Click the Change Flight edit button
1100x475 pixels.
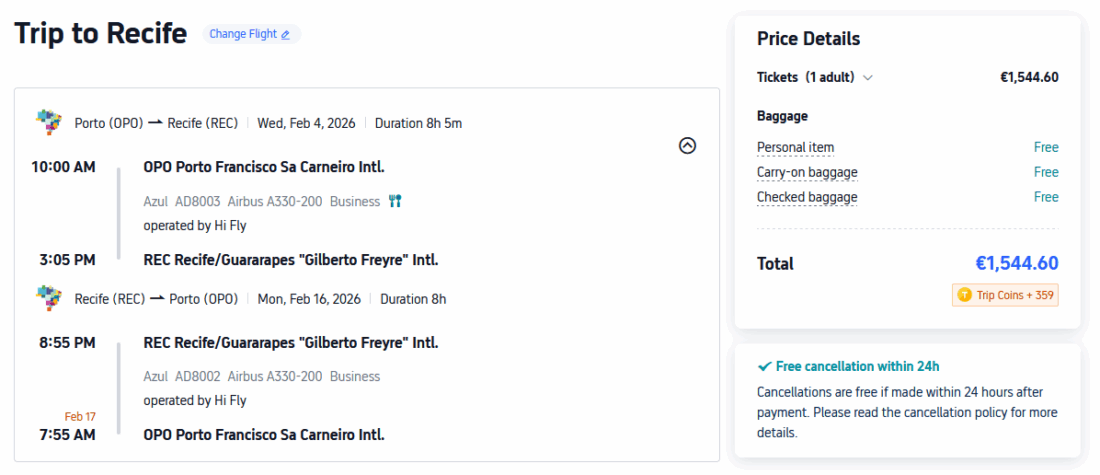(250, 34)
